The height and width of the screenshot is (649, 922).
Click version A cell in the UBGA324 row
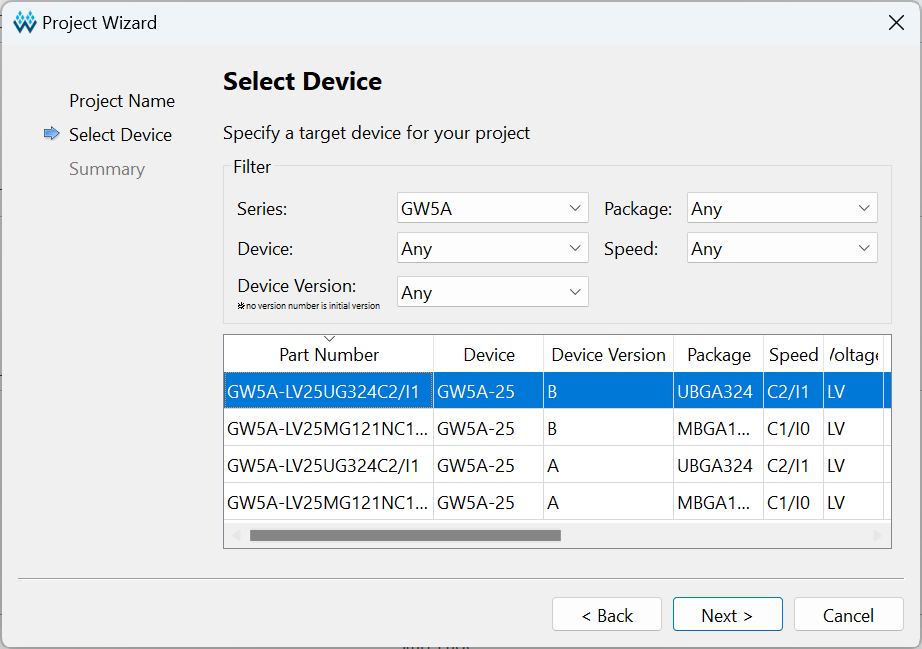pos(609,466)
